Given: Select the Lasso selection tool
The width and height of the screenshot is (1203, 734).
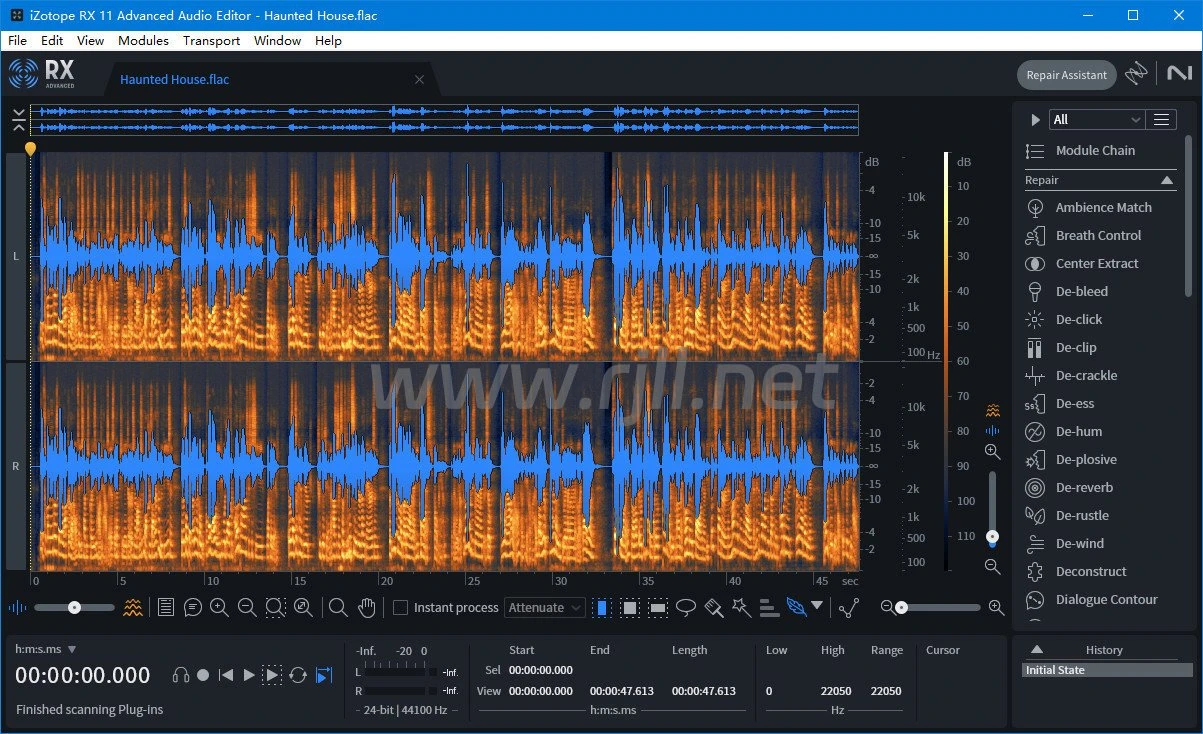Looking at the screenshot, I should pos(686,607).
